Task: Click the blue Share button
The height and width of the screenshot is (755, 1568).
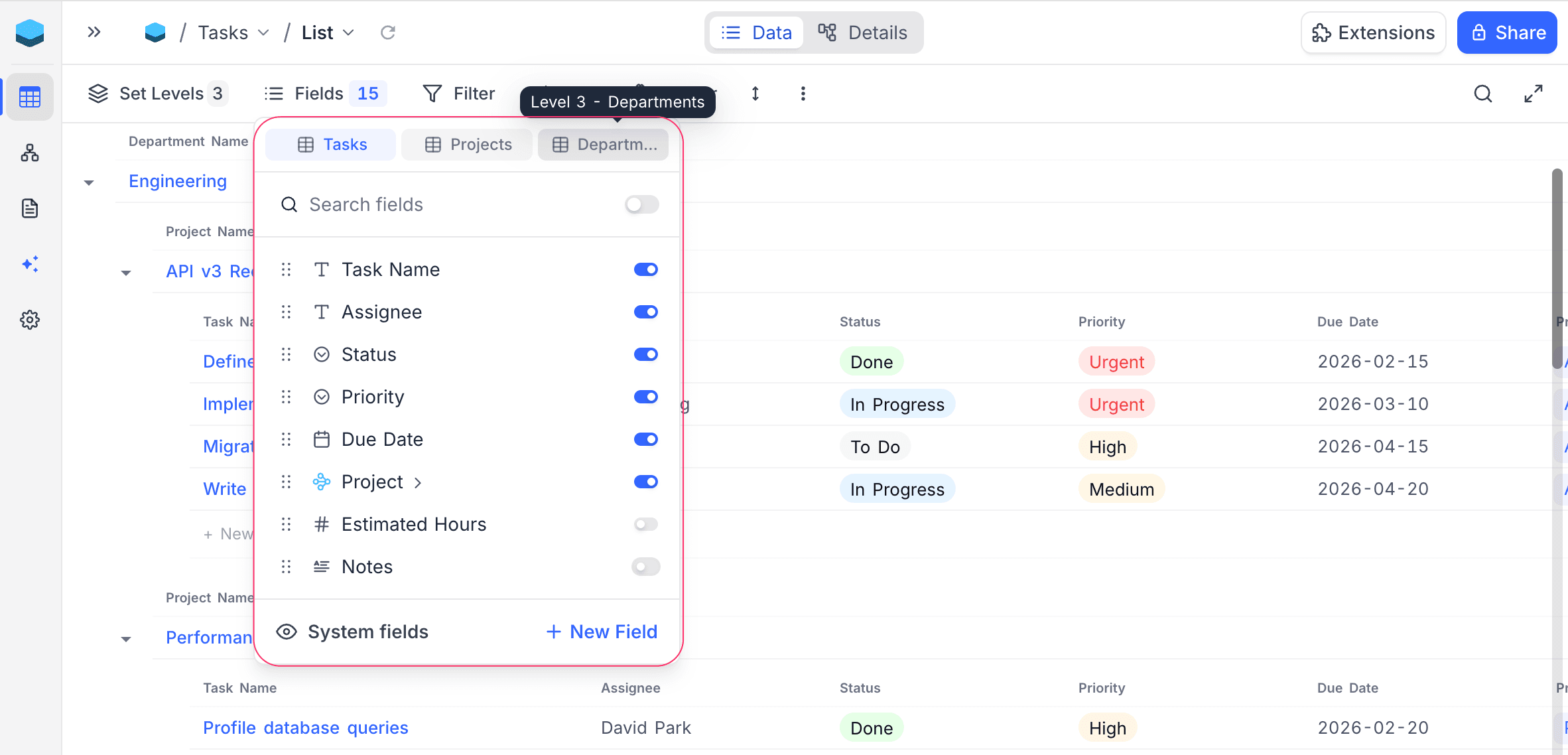Action: pyautogui.click(x=1506, y=33)
